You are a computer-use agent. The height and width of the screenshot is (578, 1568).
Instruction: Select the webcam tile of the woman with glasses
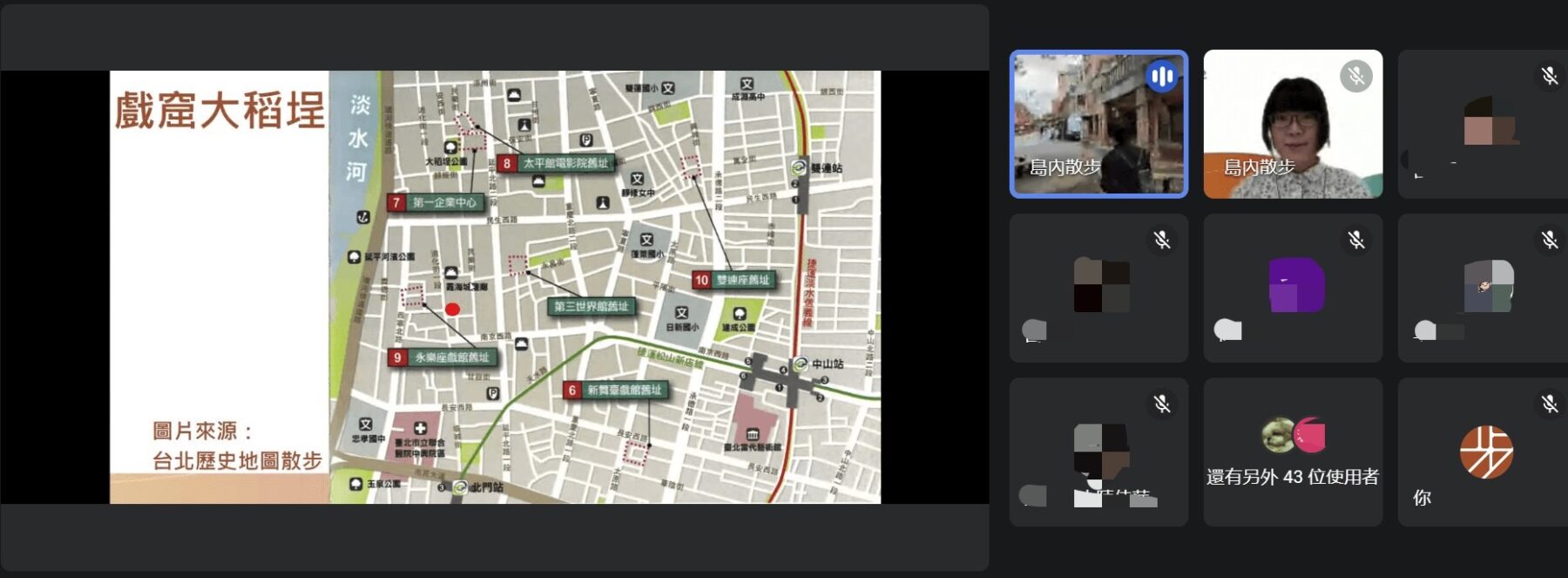click(x=1293, y=124)
